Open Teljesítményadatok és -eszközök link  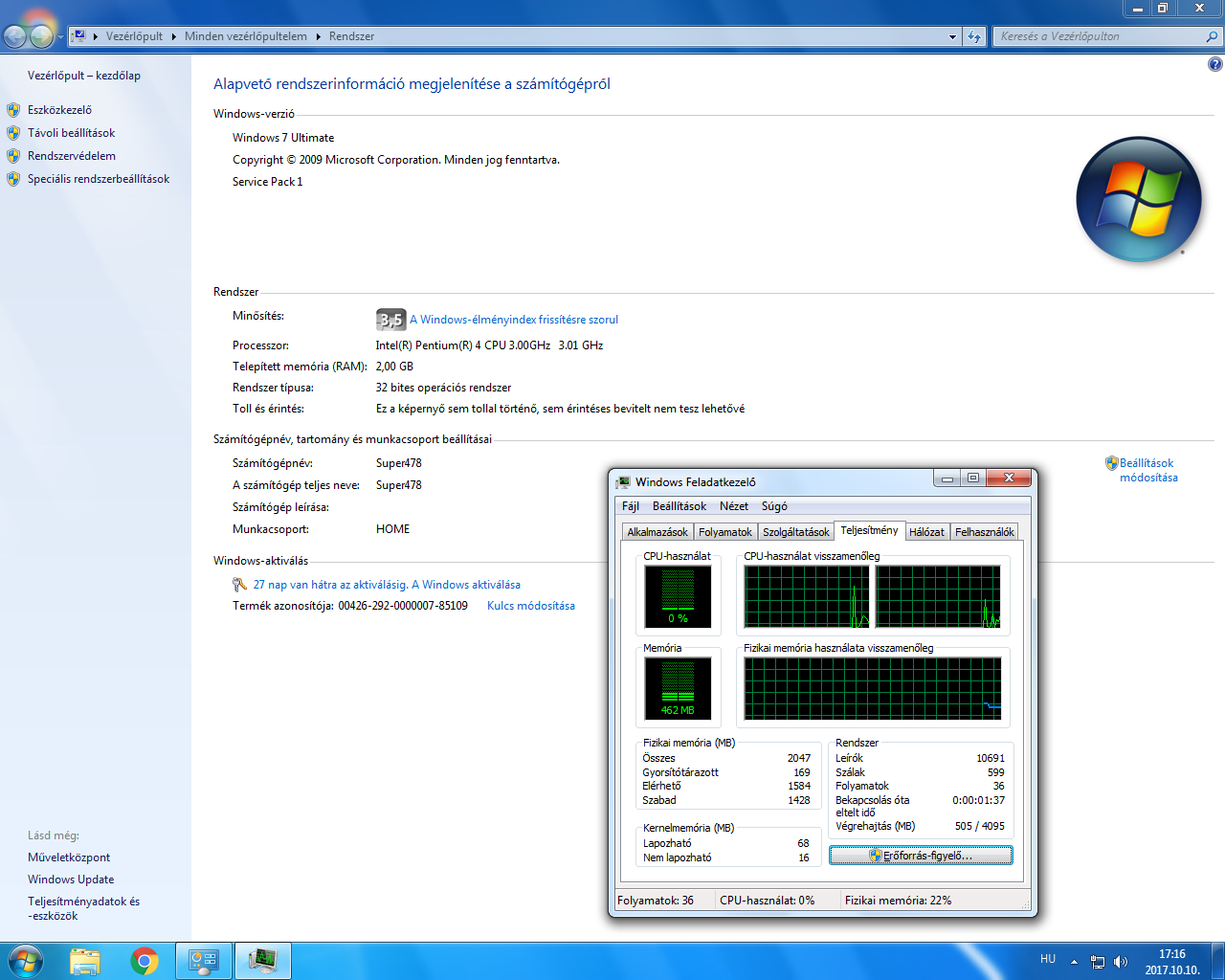pyautogui.click(x=83, y=908)
